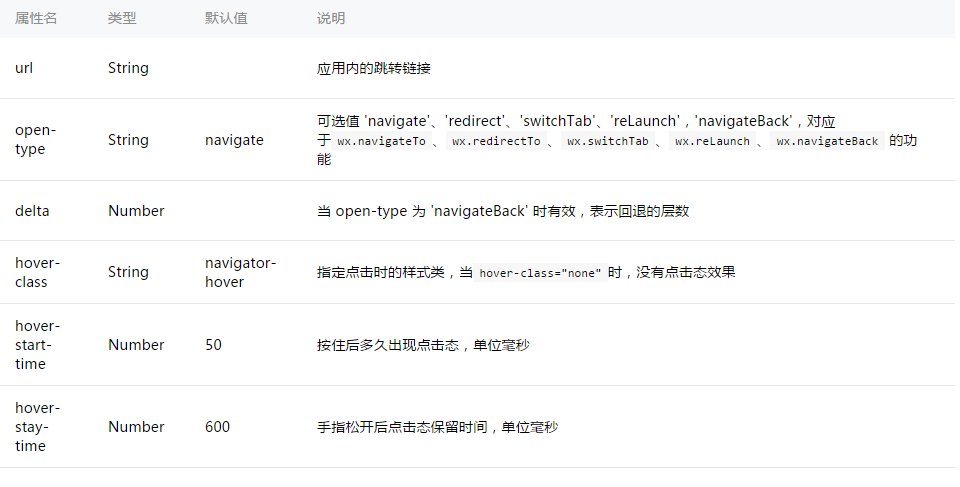
Task: Click the 属性名 column header
Action: click(x=36, y=18)
